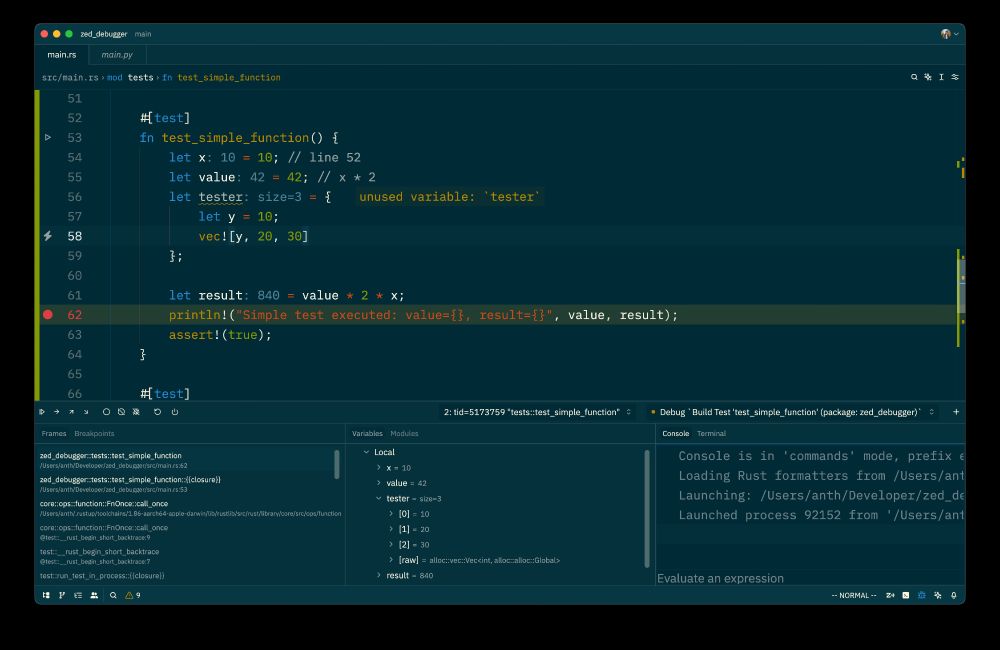Click the edit prediction icon next to NORMAL
The height and width of the screenshot is (650, 1000).
(x=890, y=595)
